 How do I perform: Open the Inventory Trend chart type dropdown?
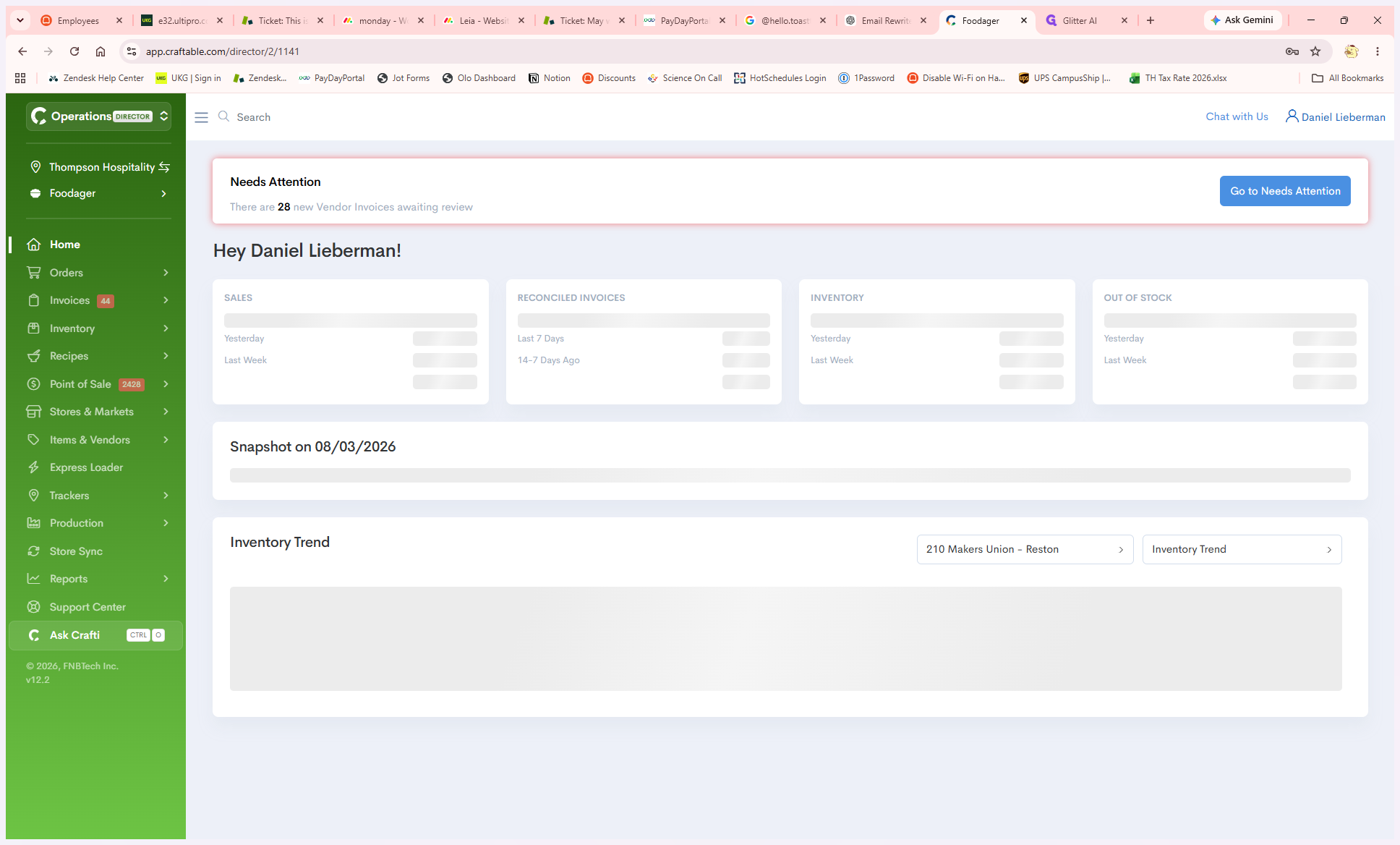(1242, 550)
